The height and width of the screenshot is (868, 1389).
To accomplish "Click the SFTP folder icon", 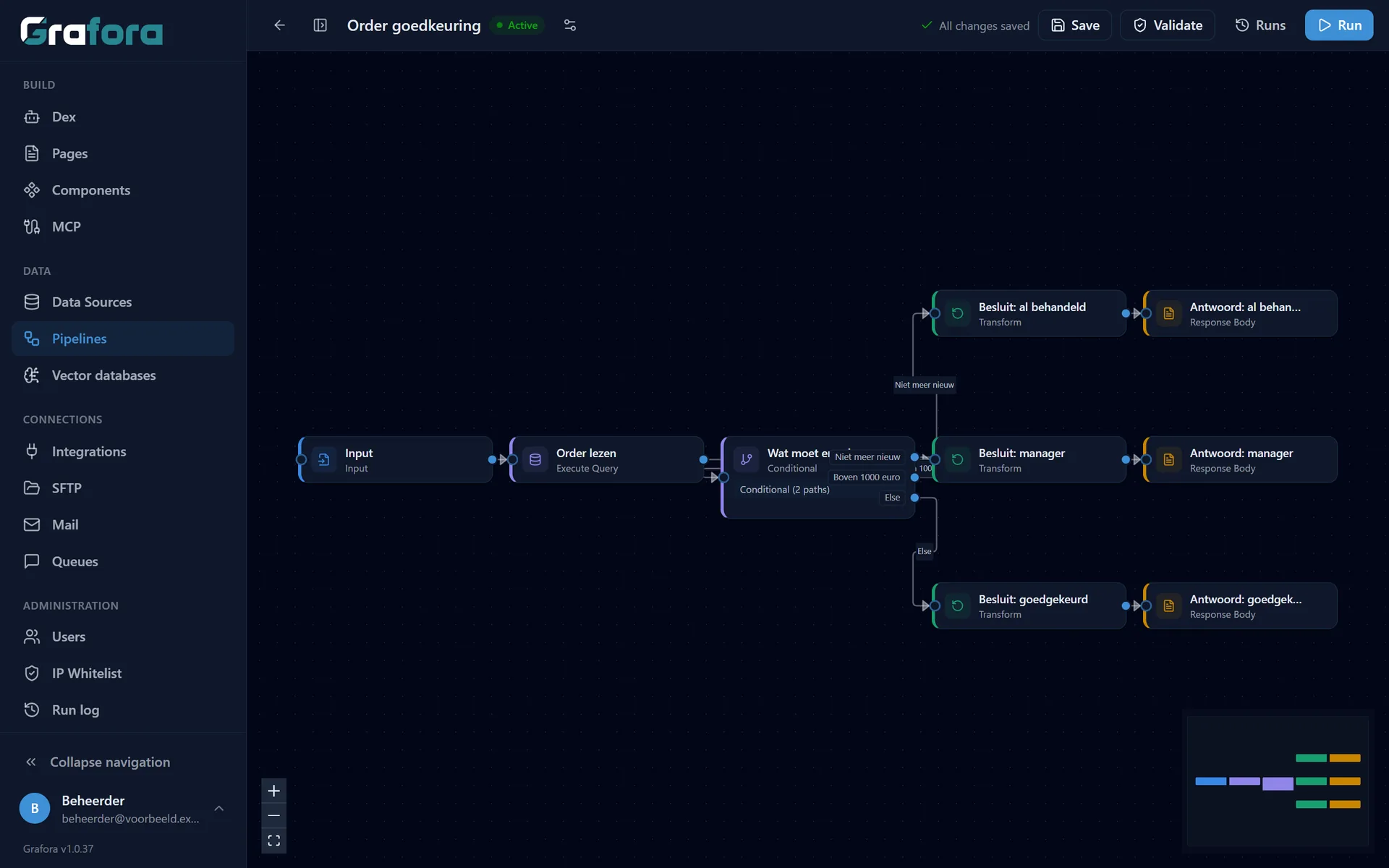I will [32, 488].
